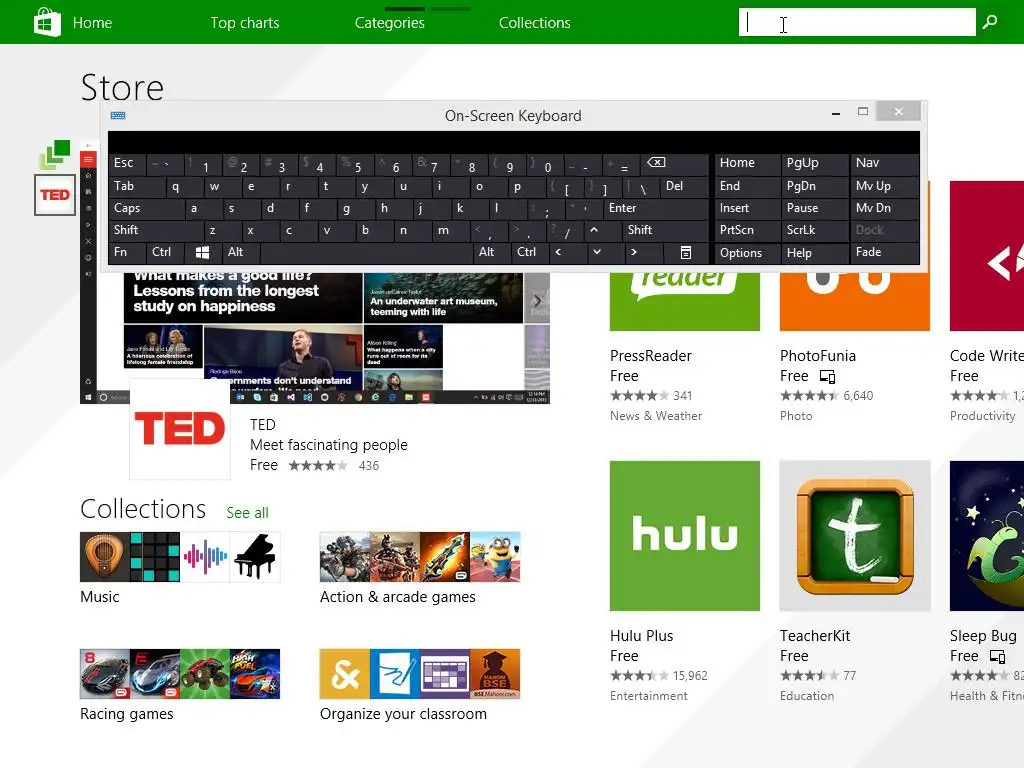Open the Hulu Plus app tile
The width and height of the screenshot is (1024, 768).
point(684,536)
